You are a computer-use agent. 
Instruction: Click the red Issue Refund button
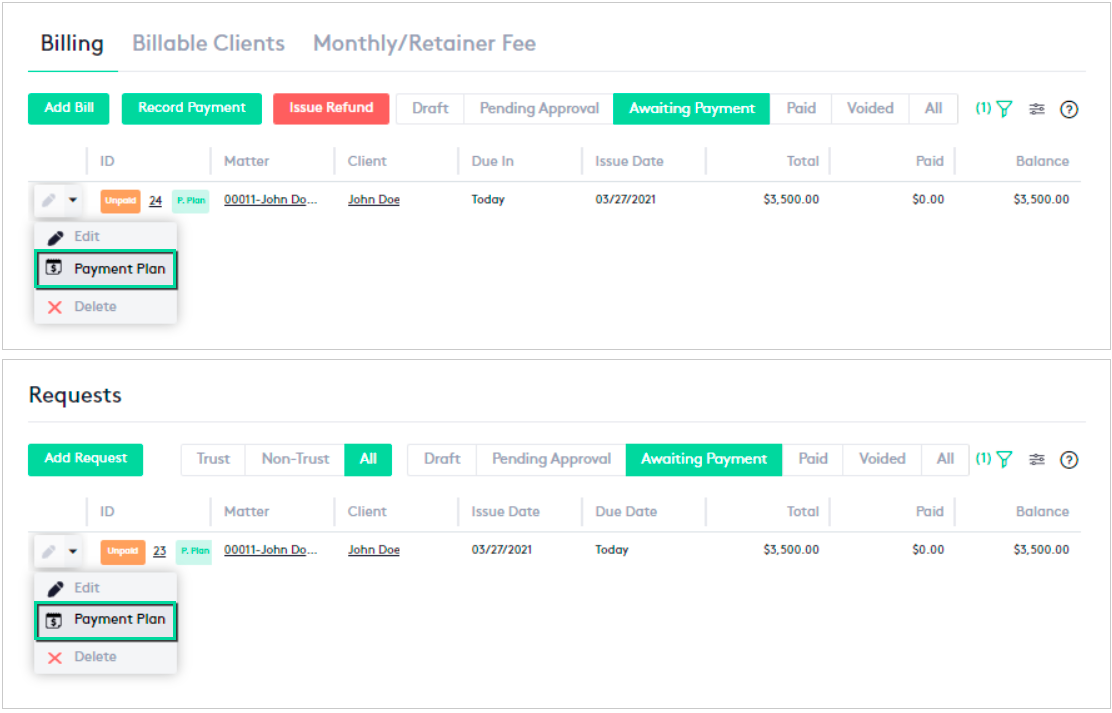tap(331, 108)
